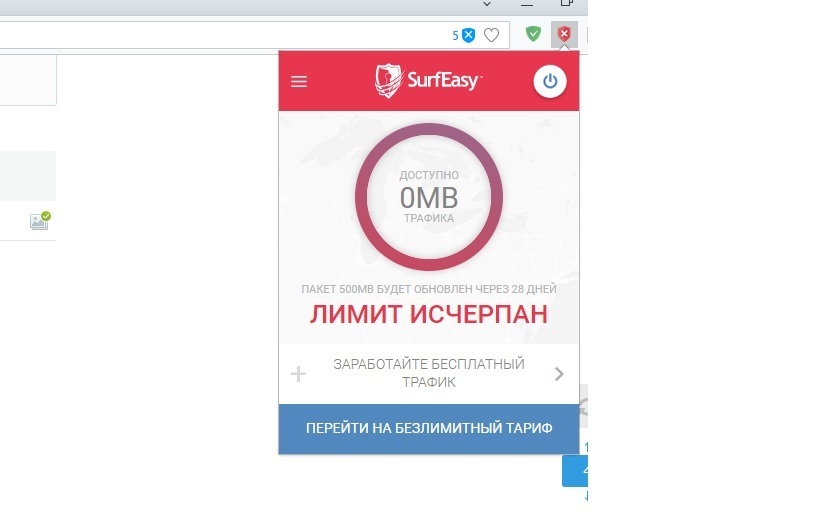Viewport: 819px width, 518px height.
Task: Open the image icon with green checkmark
Action: (40, 221)
